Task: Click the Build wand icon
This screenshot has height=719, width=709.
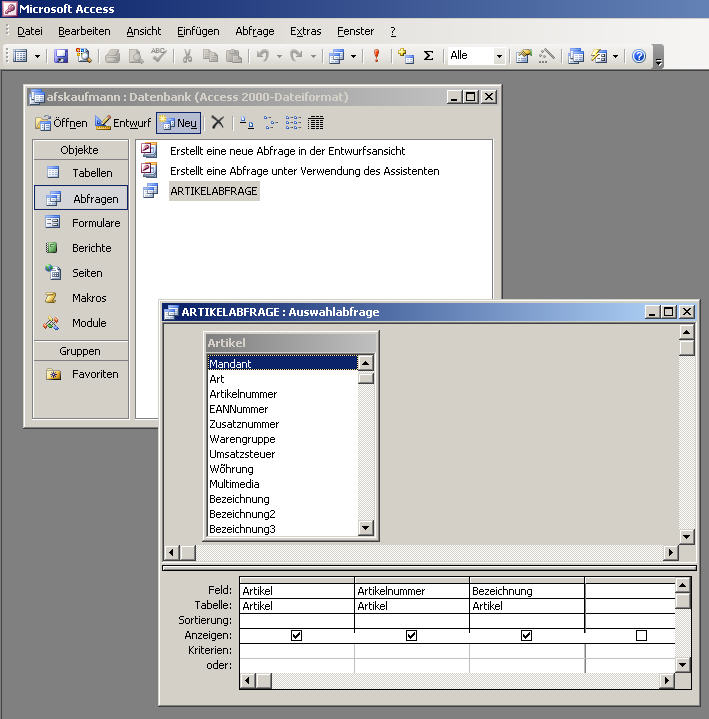Action: coord(546,56)
